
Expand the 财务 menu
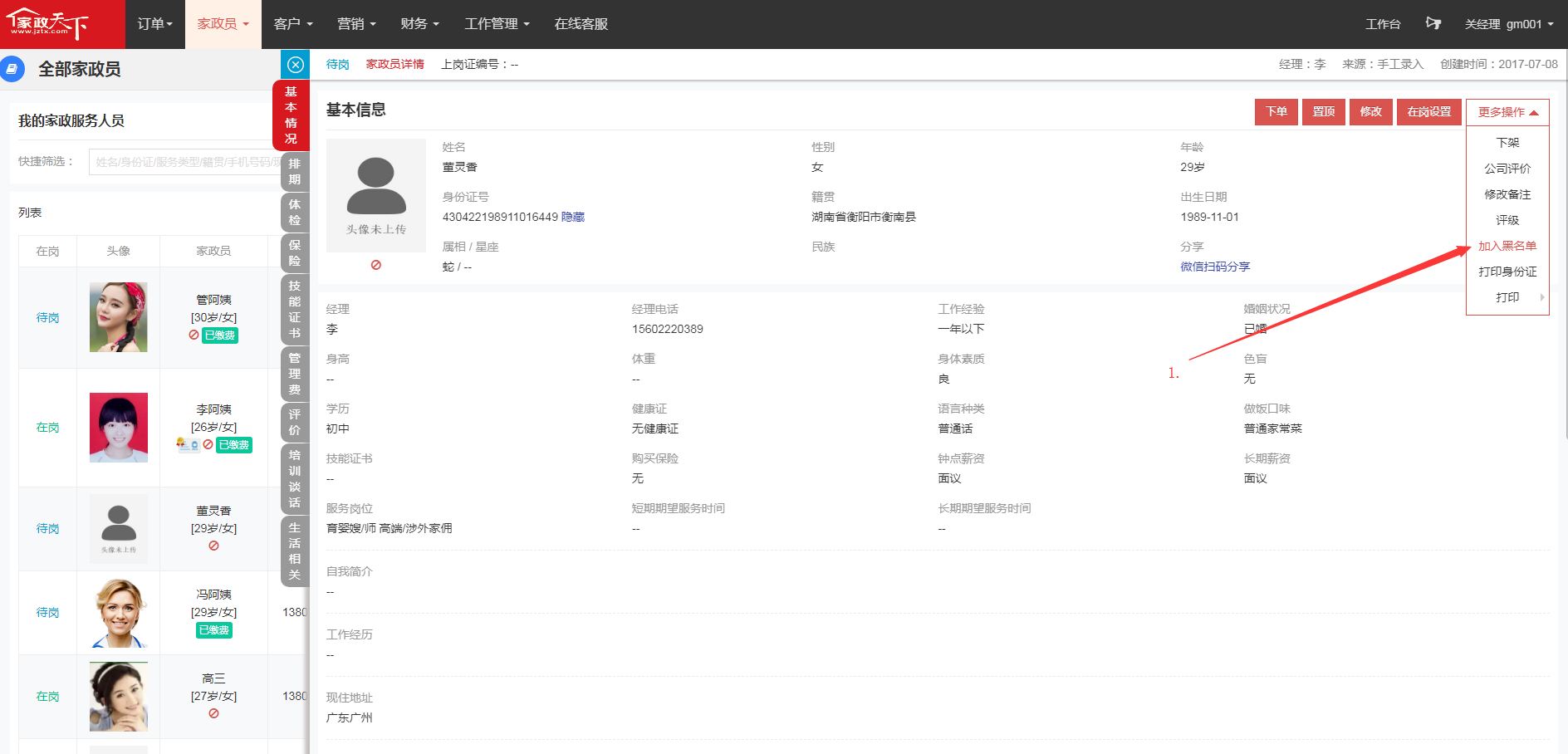[x=419, y=24]
